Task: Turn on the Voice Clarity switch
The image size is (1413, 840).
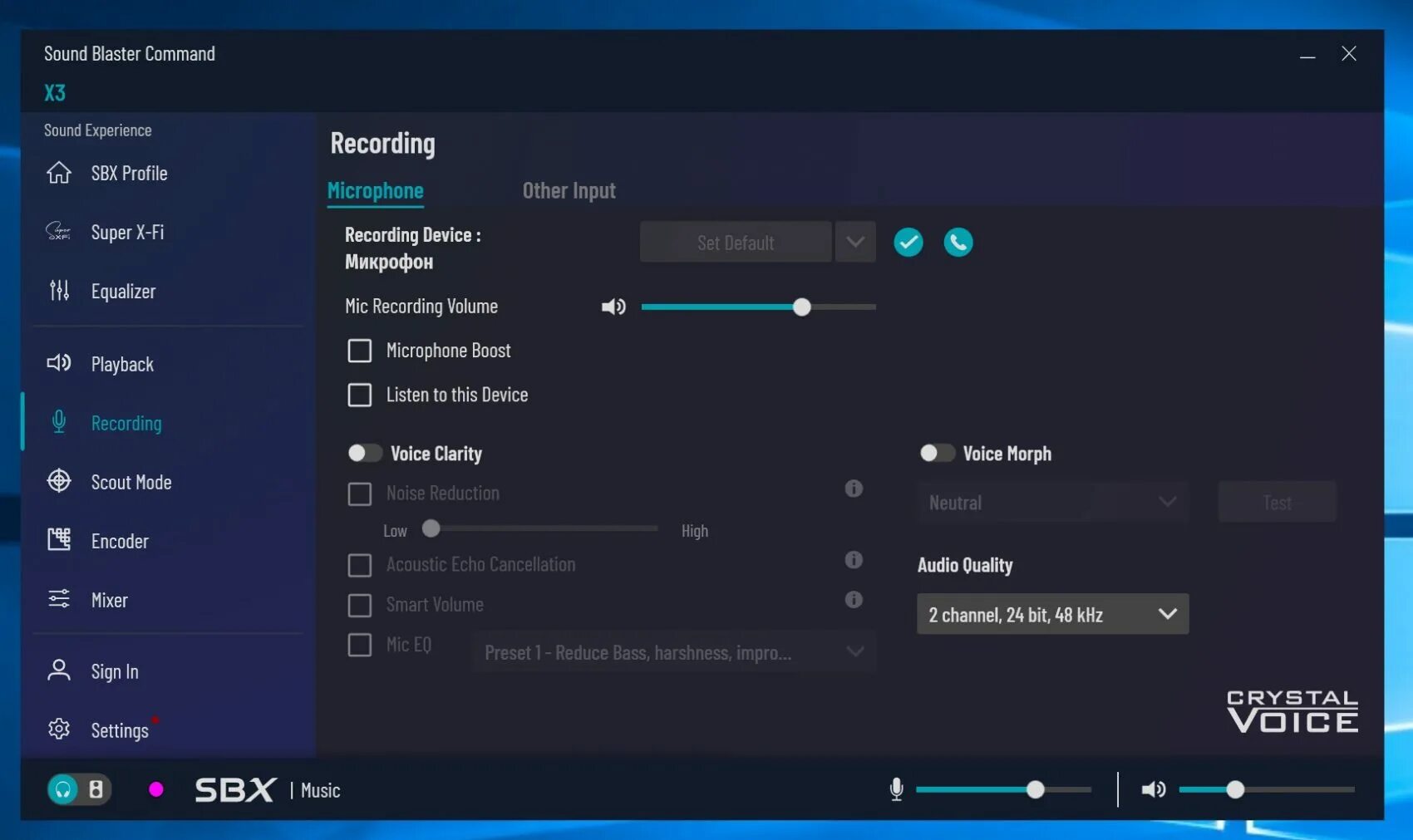Action: (x=365, y=453)
